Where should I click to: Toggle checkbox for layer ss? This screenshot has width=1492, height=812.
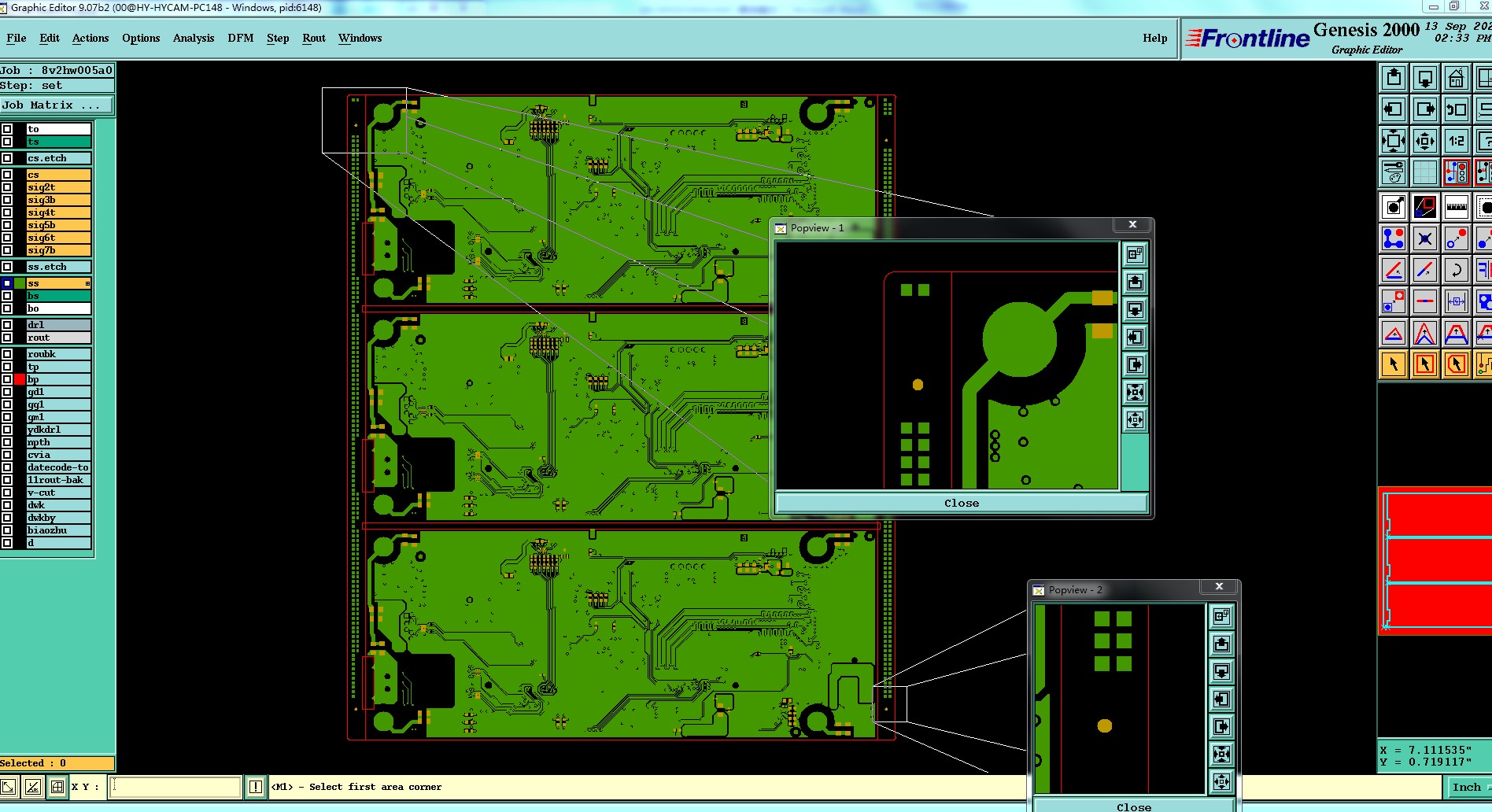[x=7, y=283]
